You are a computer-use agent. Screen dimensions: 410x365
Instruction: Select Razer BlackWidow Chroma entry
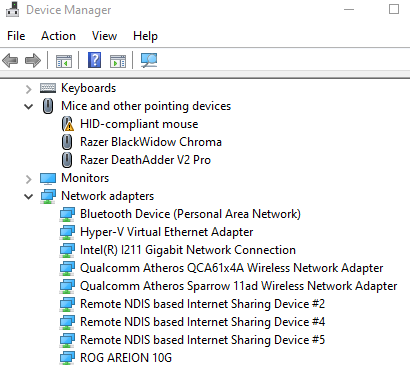click(x=151, y=142)
